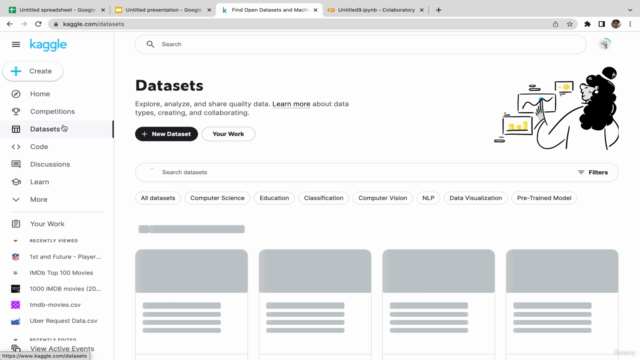The image size is (640, 360).
Task: Select the All datasets chip
Action: [158, 198]
